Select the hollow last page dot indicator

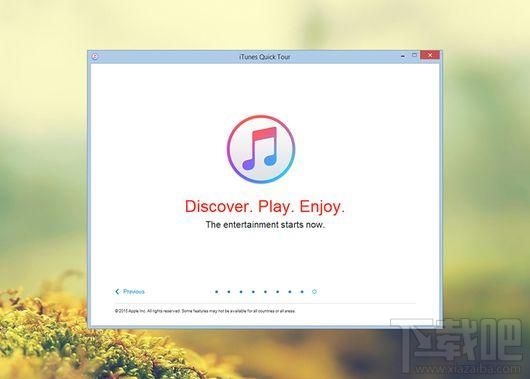pyautogui.click(x=314, y=291)
